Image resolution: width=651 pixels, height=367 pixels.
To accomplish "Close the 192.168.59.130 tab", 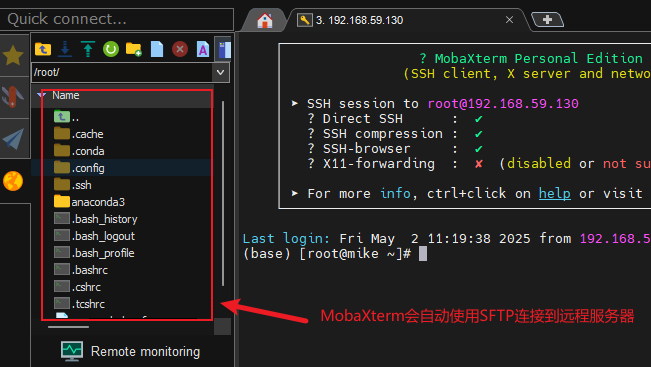I will [x=509, y=20].
